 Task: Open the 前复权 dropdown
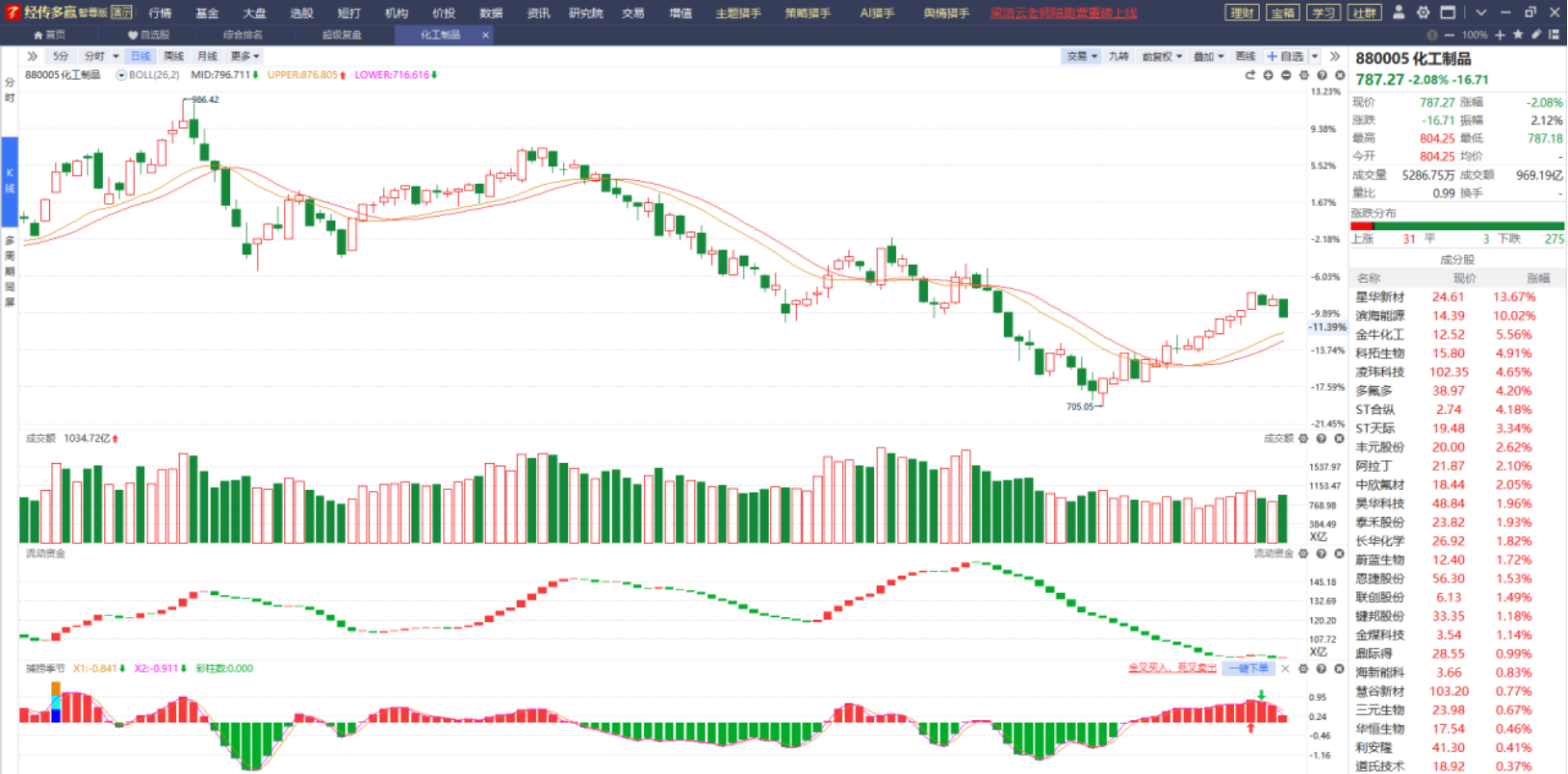1162,57
